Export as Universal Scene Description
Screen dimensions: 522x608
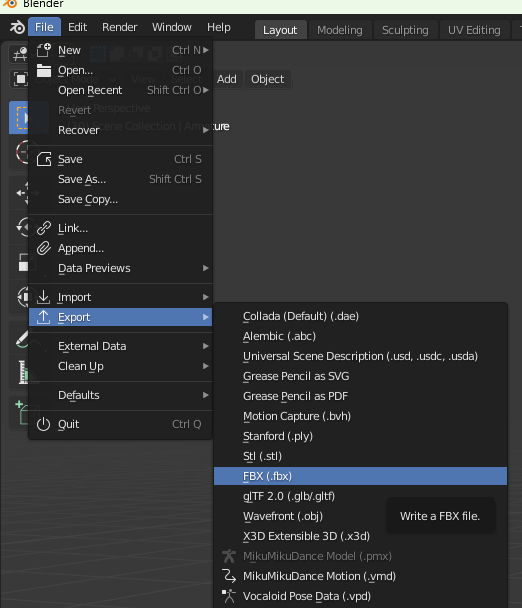click(360, 356)
